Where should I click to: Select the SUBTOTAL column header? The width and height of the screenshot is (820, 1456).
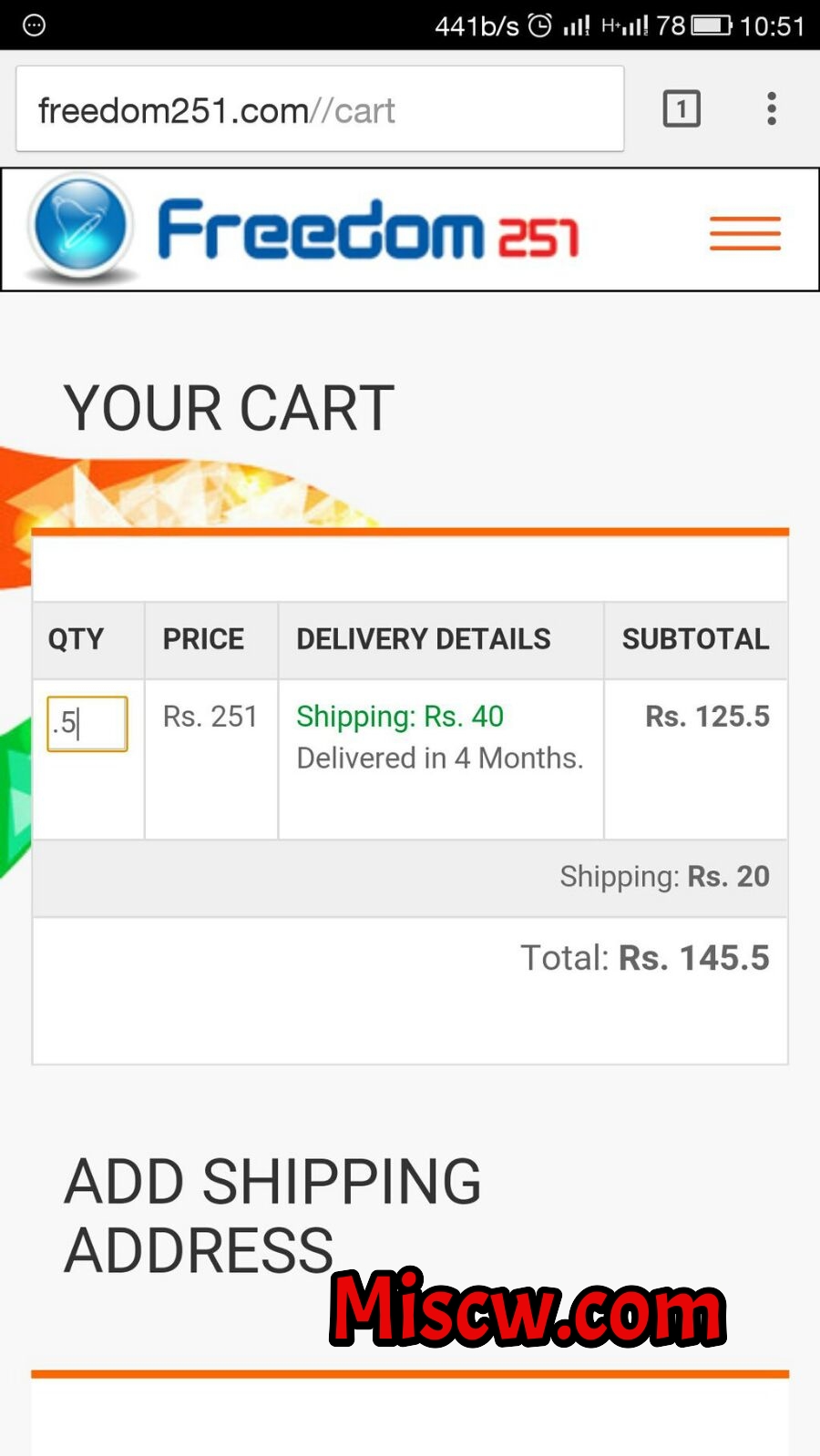pos(696,639)
